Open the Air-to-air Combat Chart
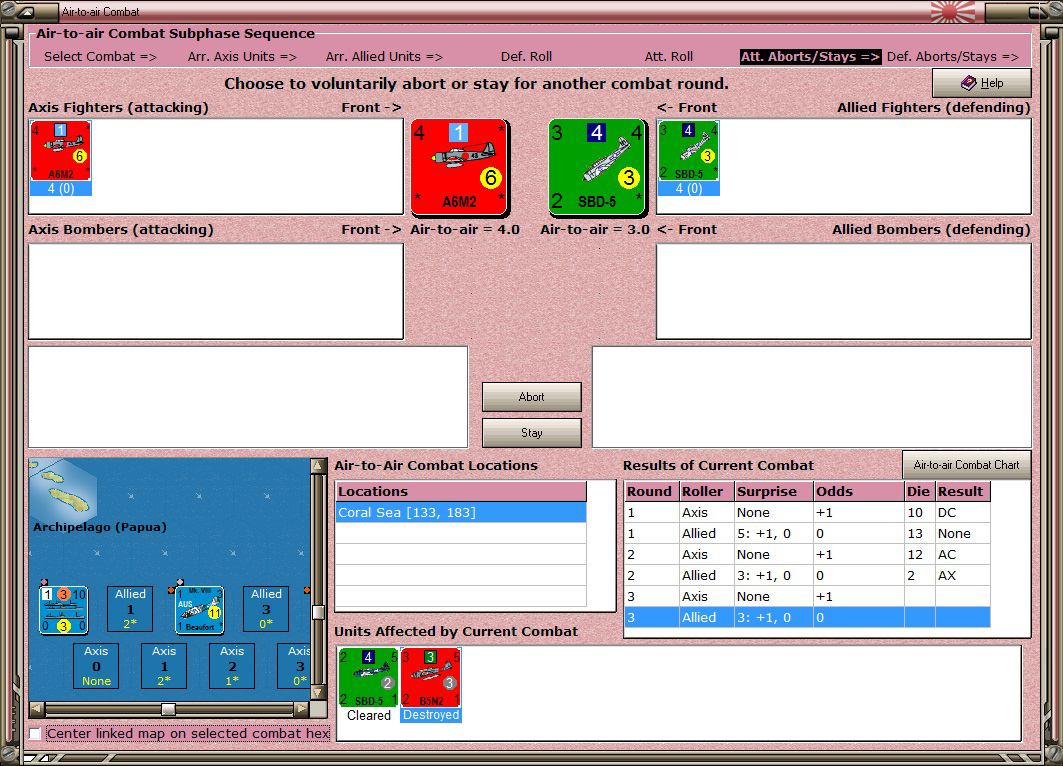The width and height of the screenshot is (1063, 766). (966, 464)
